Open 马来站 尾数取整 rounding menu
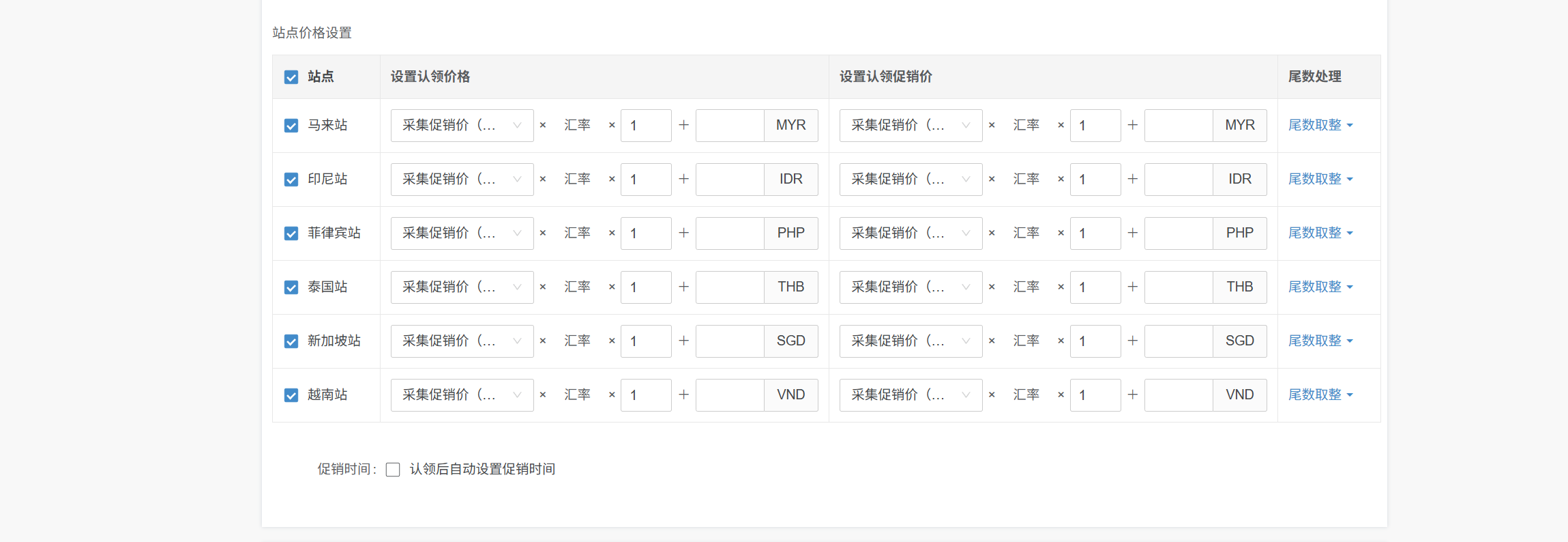1568x542 pixels. (1320, 126)
